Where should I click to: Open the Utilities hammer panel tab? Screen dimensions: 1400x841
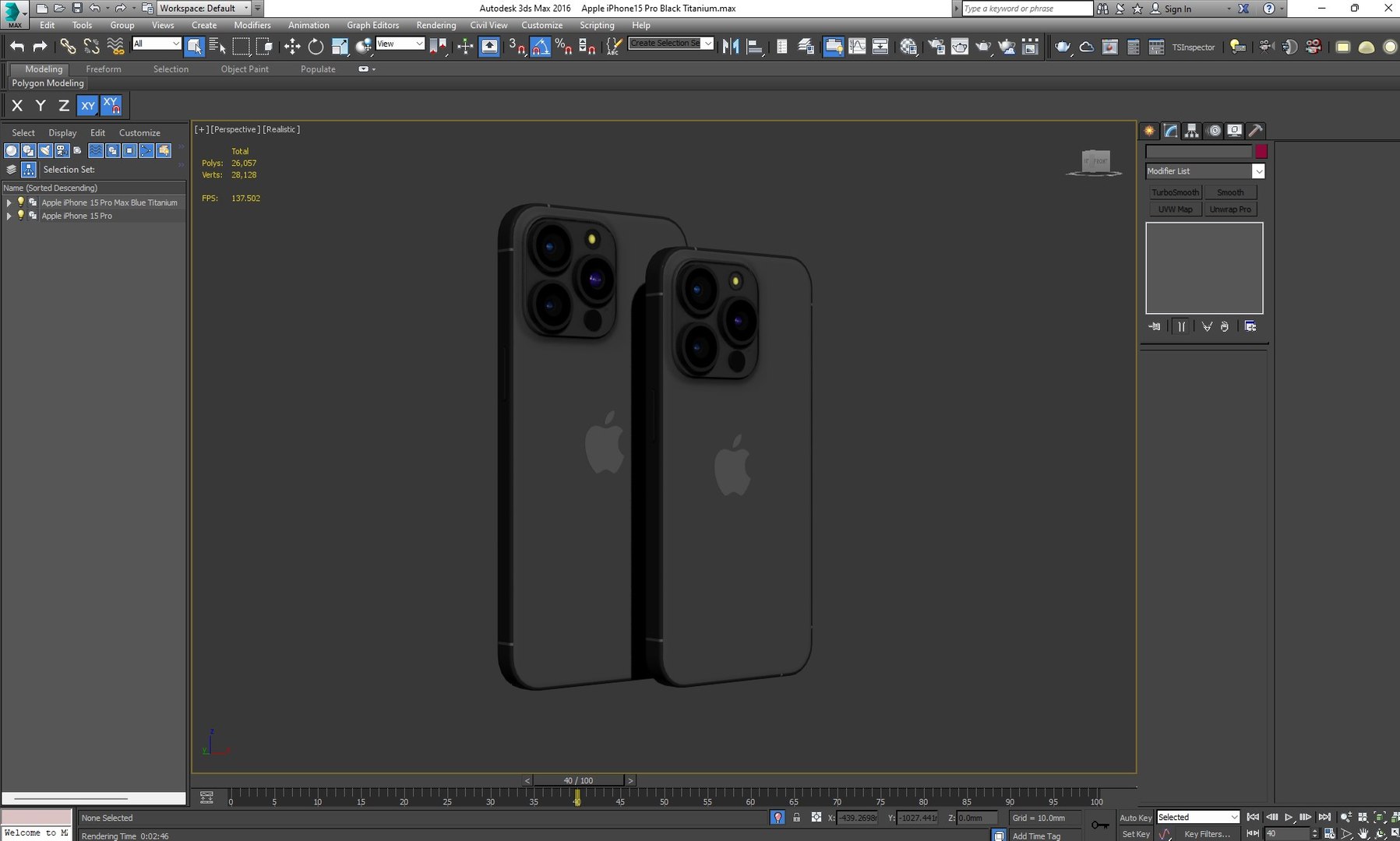(x=1255, y=131)
